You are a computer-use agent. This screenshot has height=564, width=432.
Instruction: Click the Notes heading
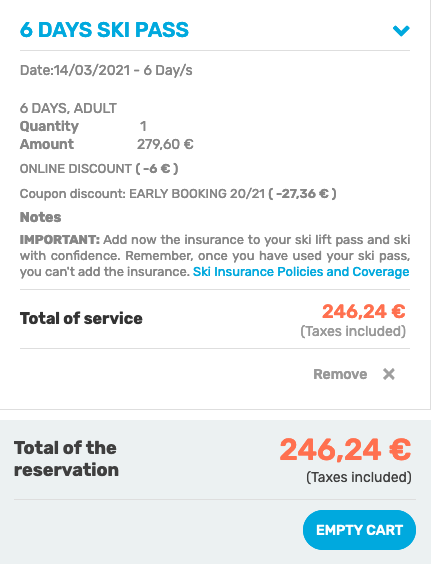click(x=41, y=217)
